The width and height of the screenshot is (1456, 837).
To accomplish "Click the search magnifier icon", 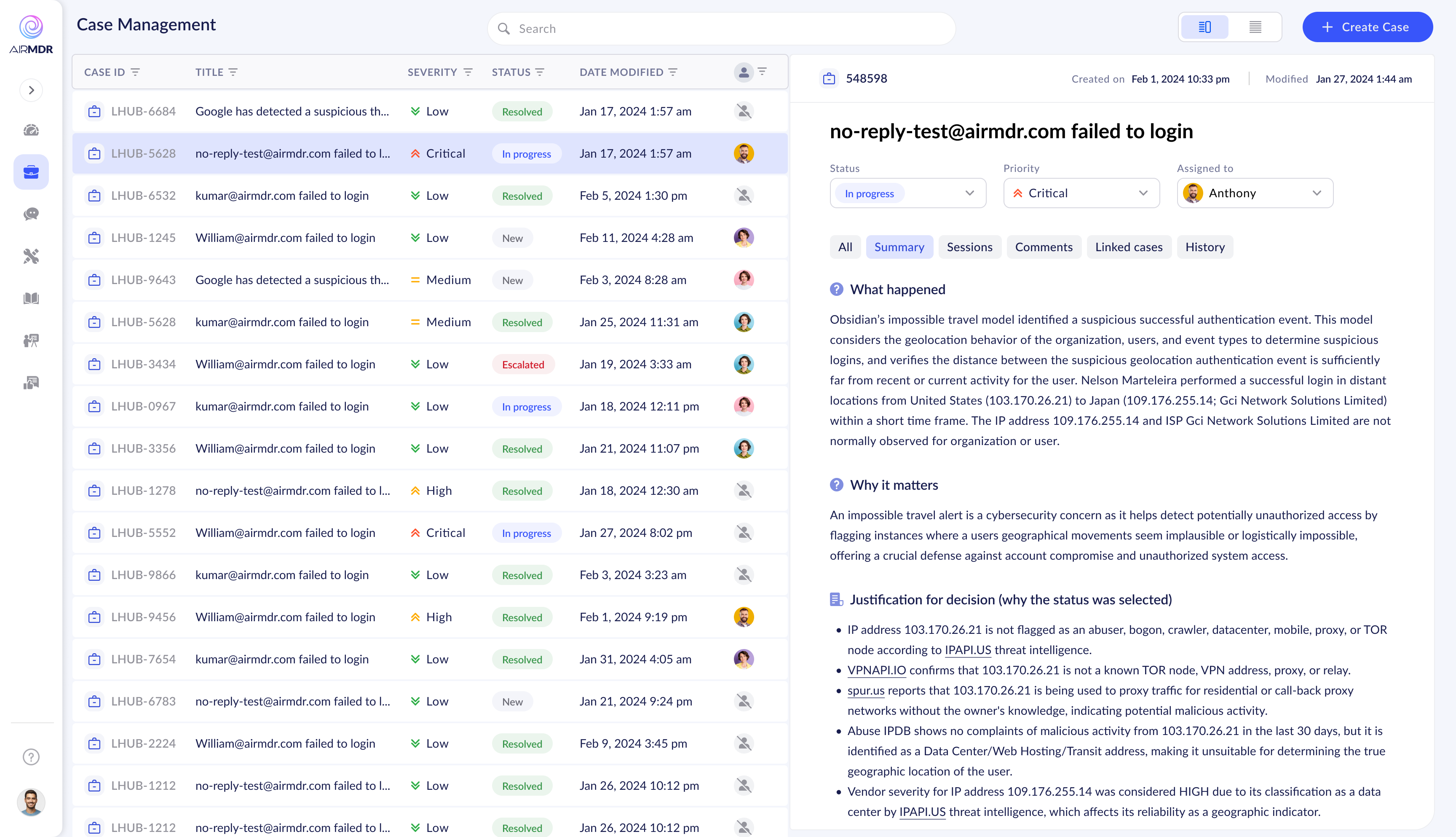I will coord(504,28).
